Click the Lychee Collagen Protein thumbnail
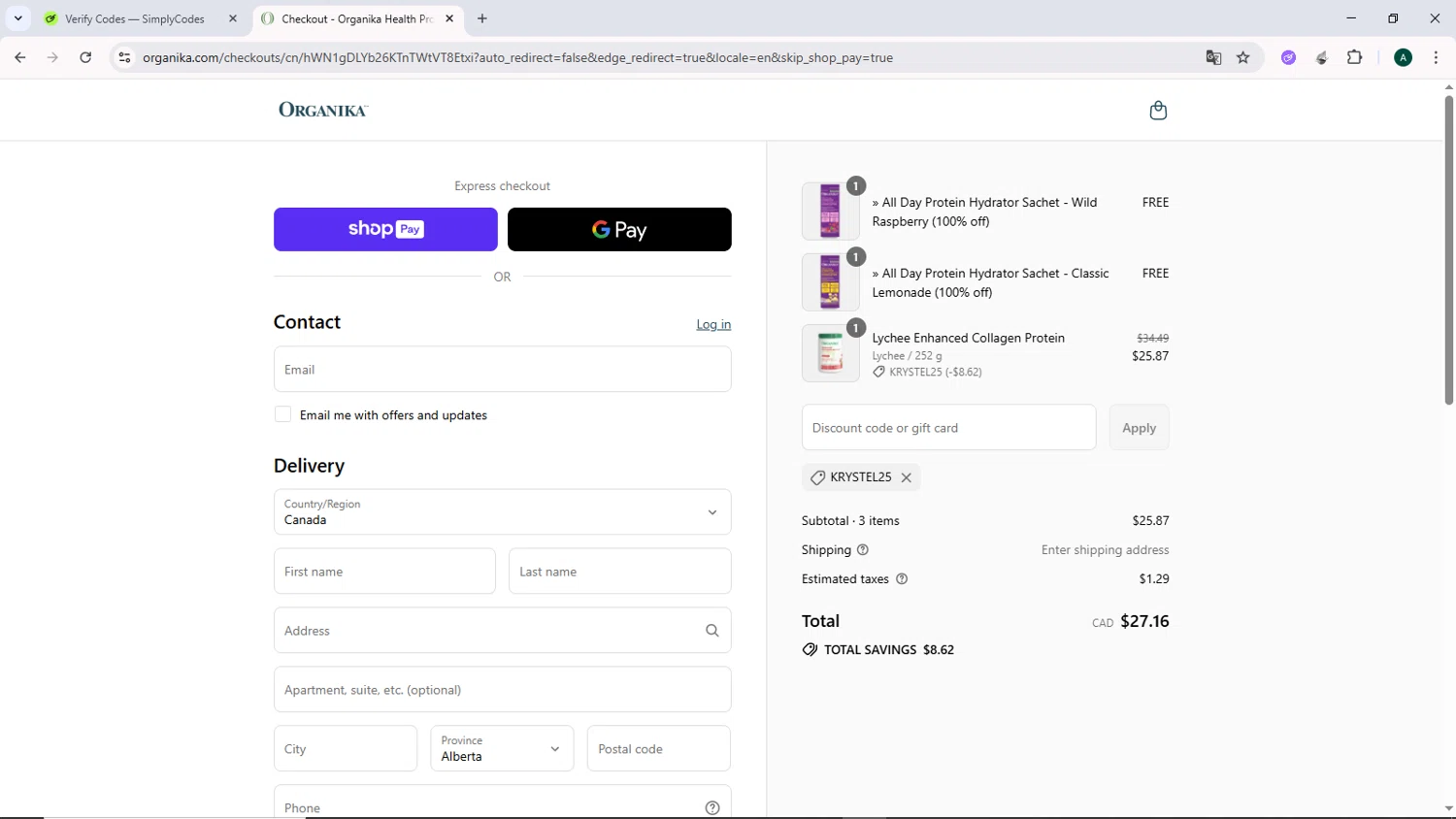Image resolution: width=1456 pixels, height=819 pixels. pyautogui.click(x=831, y=353)
